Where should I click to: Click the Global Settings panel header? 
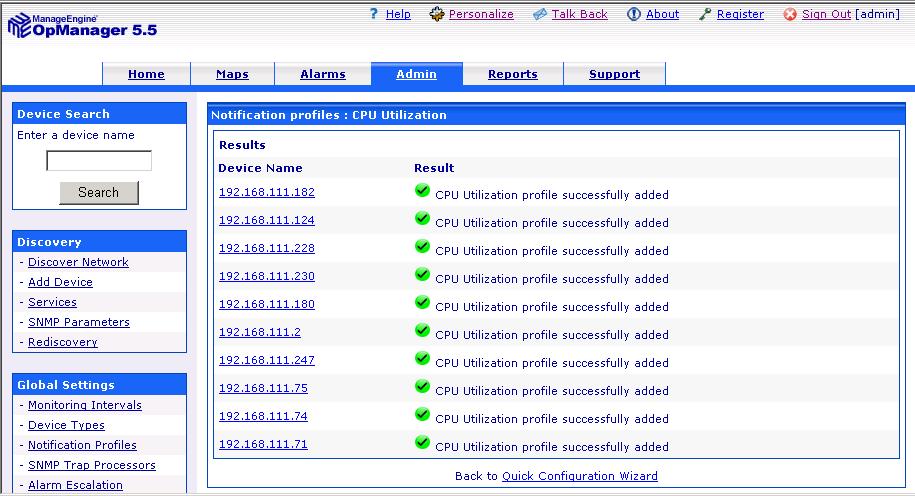click(x=99, y=385)
